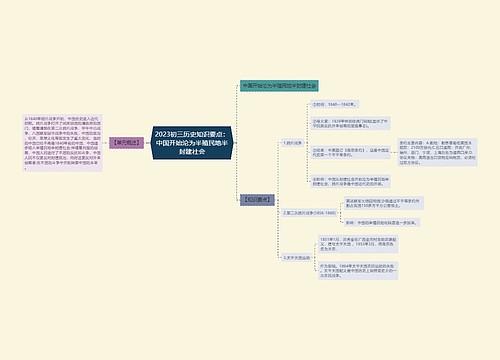500x360 pixels.
Task: Click the purple 【单元概述】 node
Action: click(x=127, y=143)
